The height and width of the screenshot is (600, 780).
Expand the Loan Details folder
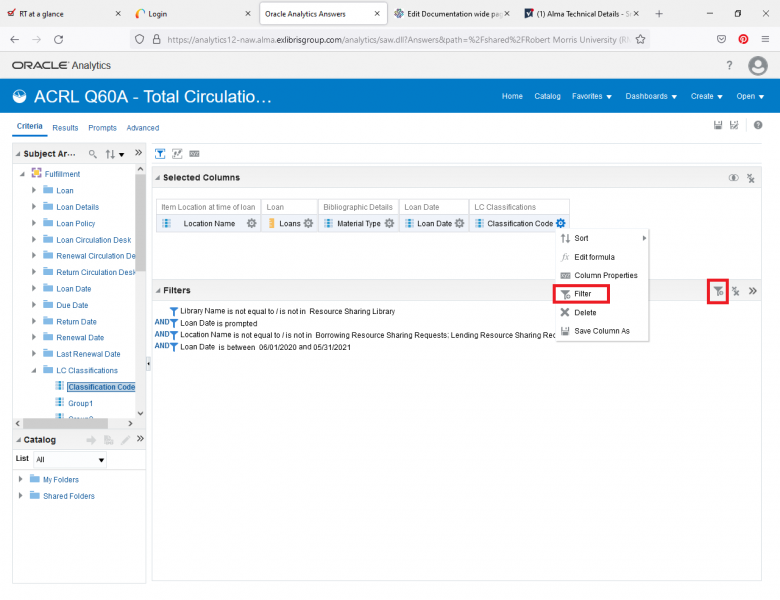34,206
